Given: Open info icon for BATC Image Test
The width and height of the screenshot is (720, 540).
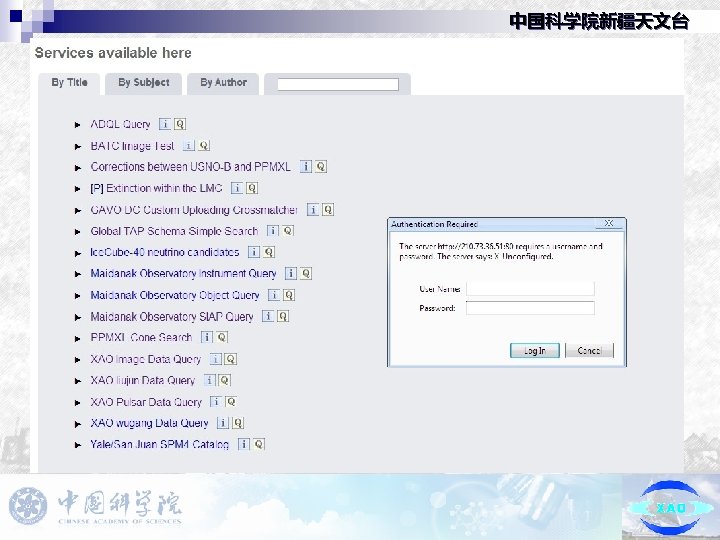Looking at the screenshot, I should [189, 146].
